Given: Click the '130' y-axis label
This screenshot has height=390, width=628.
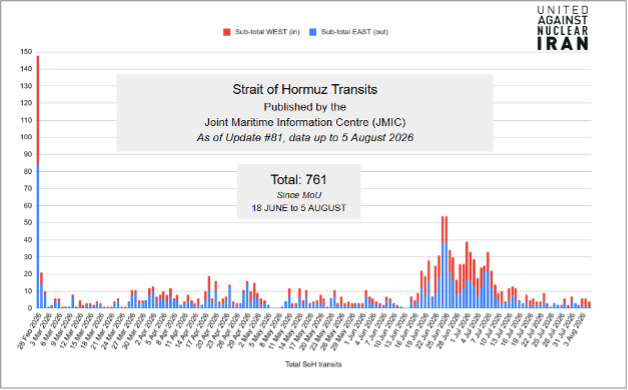Looking at the screenshot, I should pos(26,86).
